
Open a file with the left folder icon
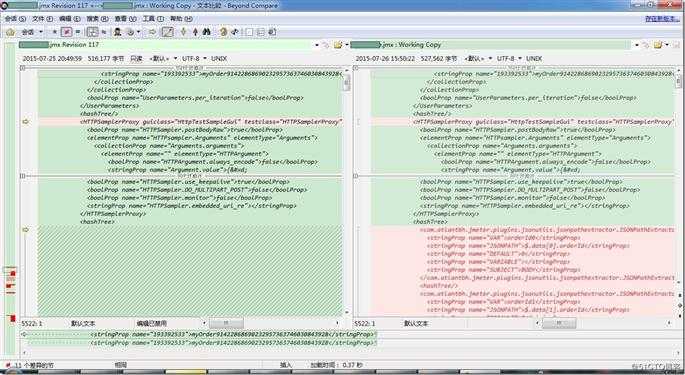338,45
